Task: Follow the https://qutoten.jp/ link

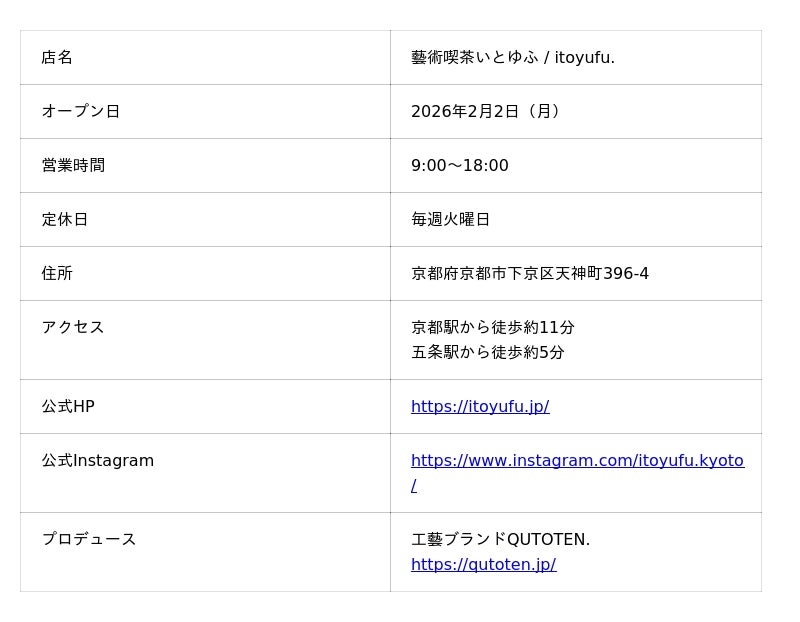Action: coord(483,565)
